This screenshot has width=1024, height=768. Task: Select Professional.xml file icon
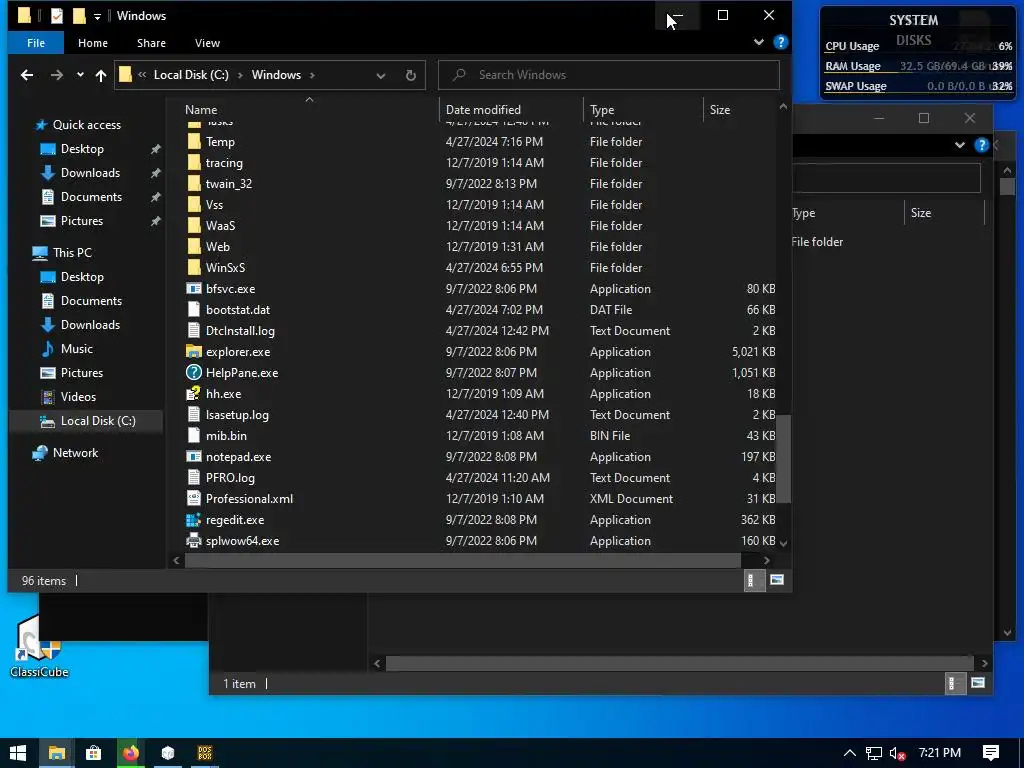193,499
